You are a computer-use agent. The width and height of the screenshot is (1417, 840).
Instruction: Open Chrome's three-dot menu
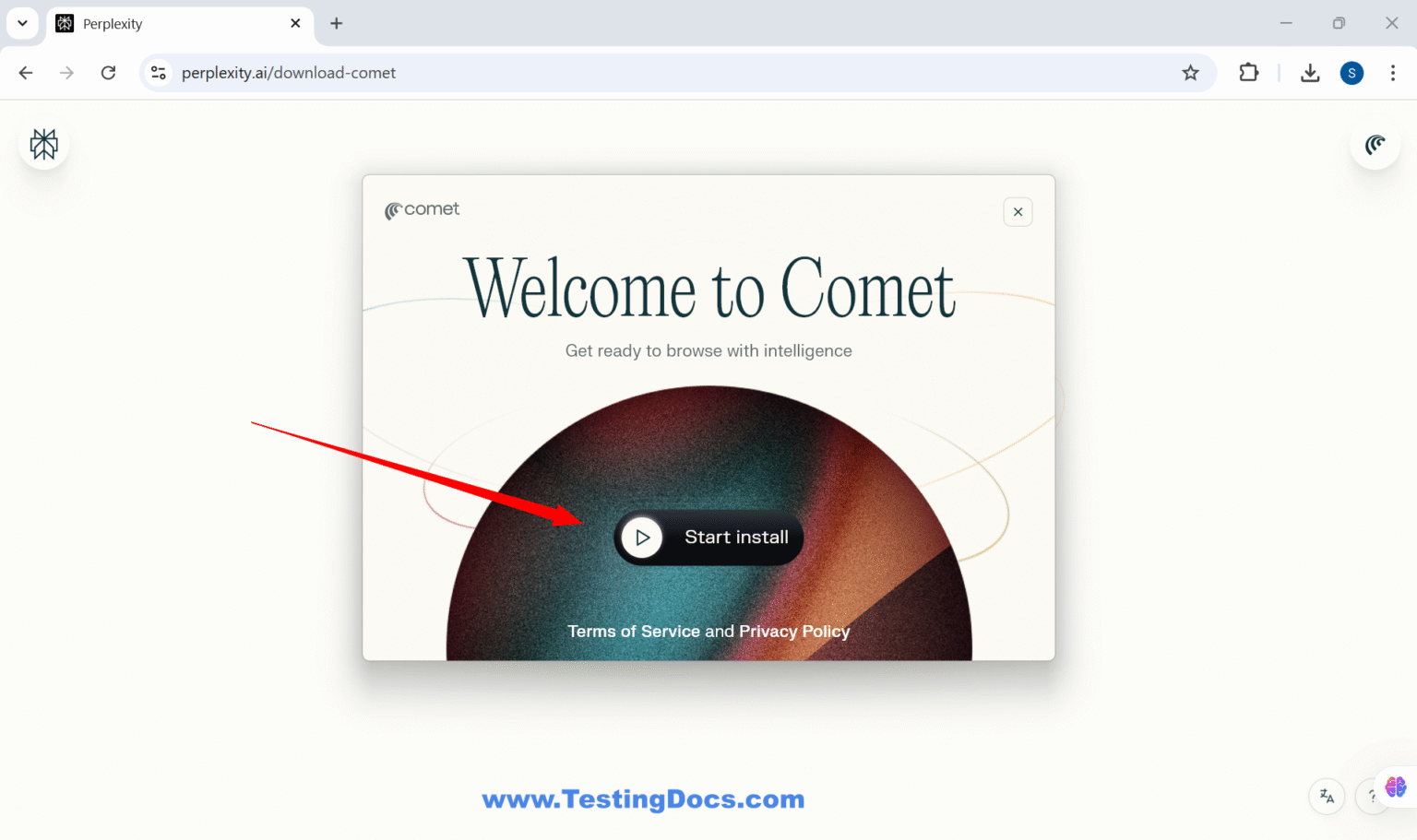1394,73
